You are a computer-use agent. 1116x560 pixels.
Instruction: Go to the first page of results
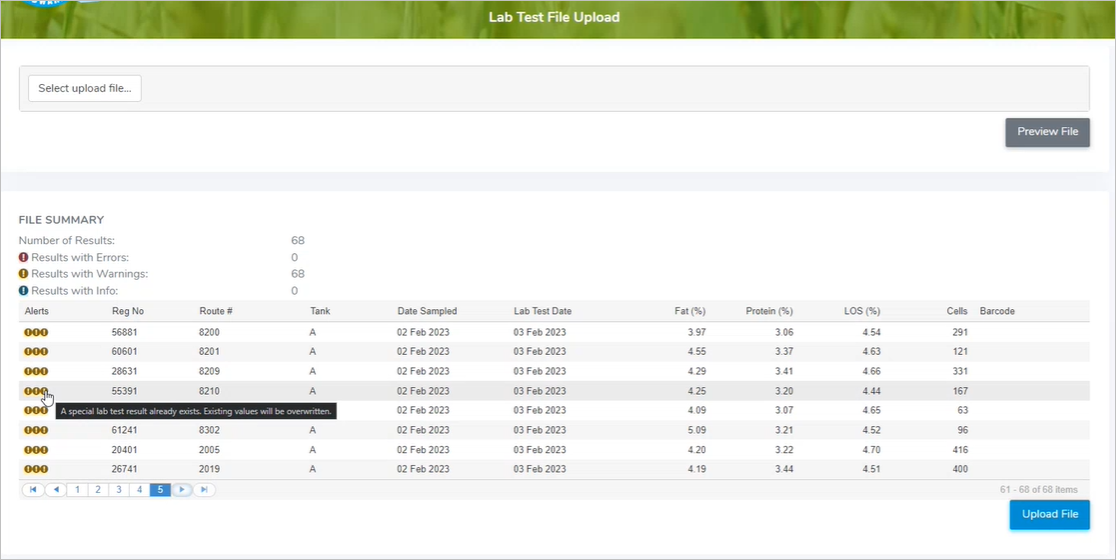click(33, 490)
